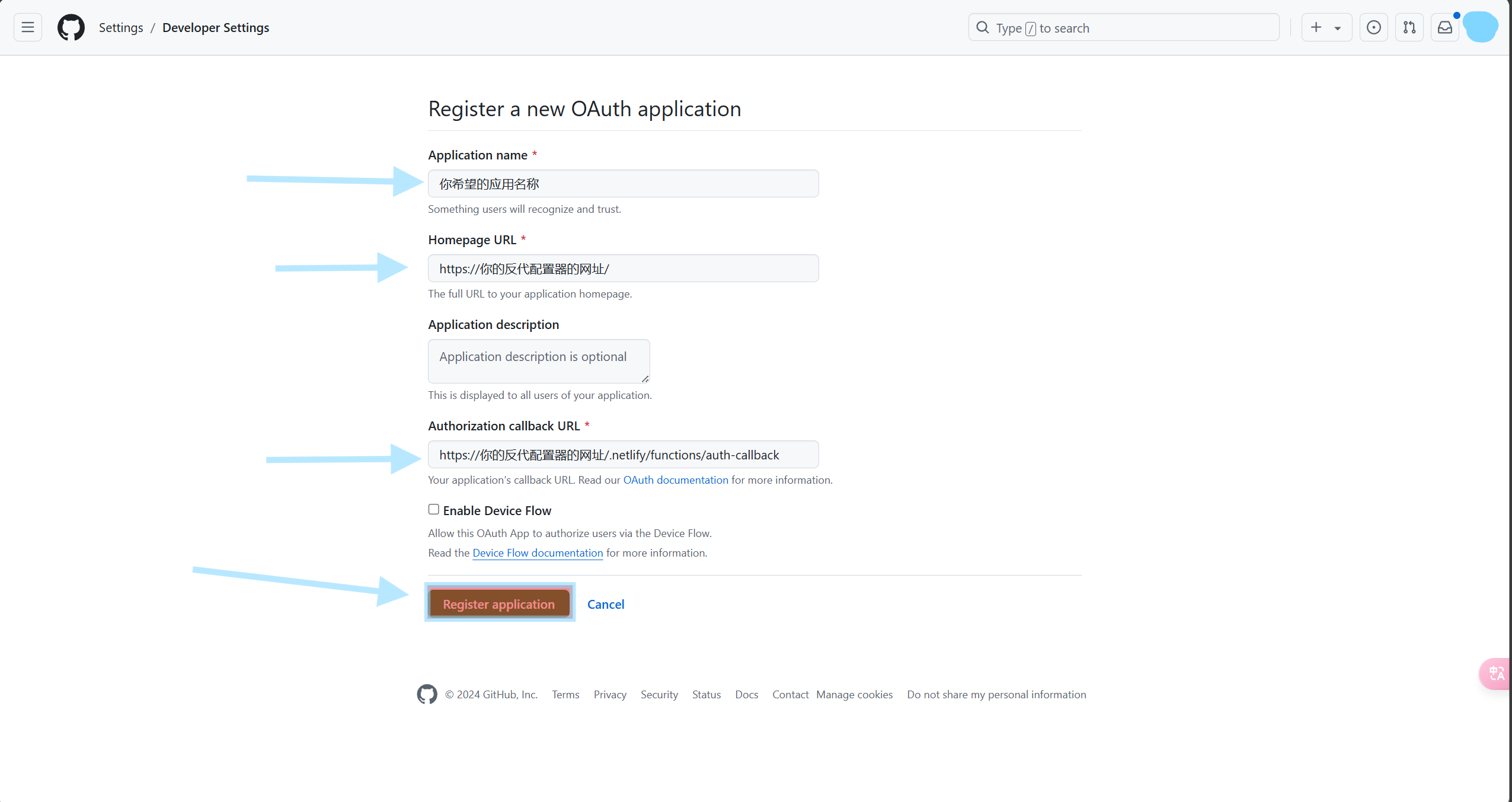Enable Device Flow checkbox

434,509
